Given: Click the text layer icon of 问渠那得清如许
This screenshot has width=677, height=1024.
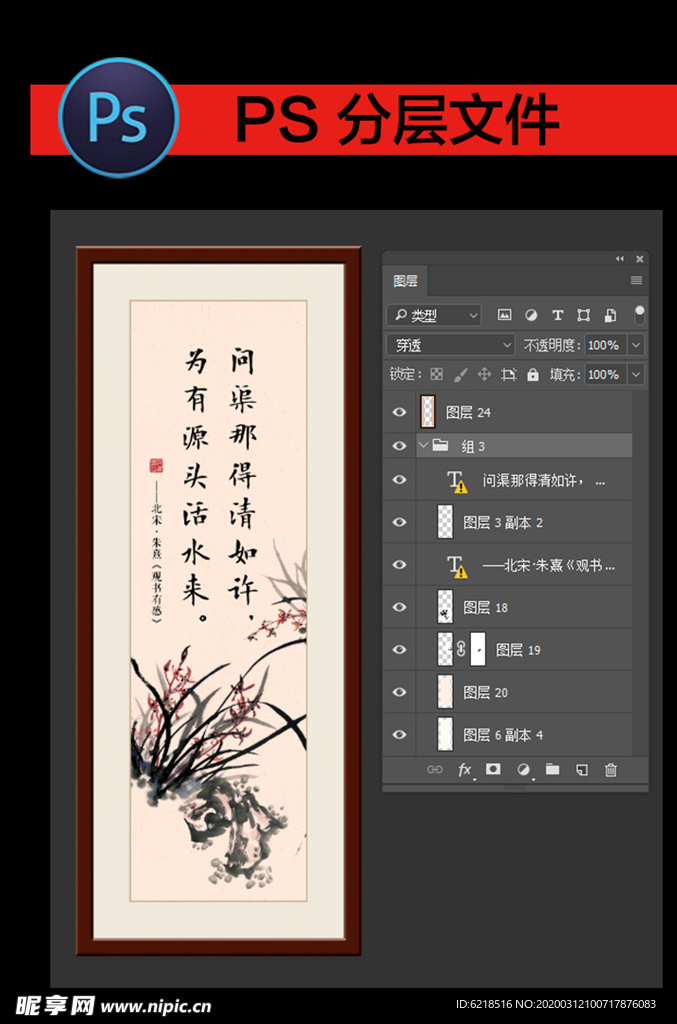Looking at the screenshot, I should click(x=456, y=481).
